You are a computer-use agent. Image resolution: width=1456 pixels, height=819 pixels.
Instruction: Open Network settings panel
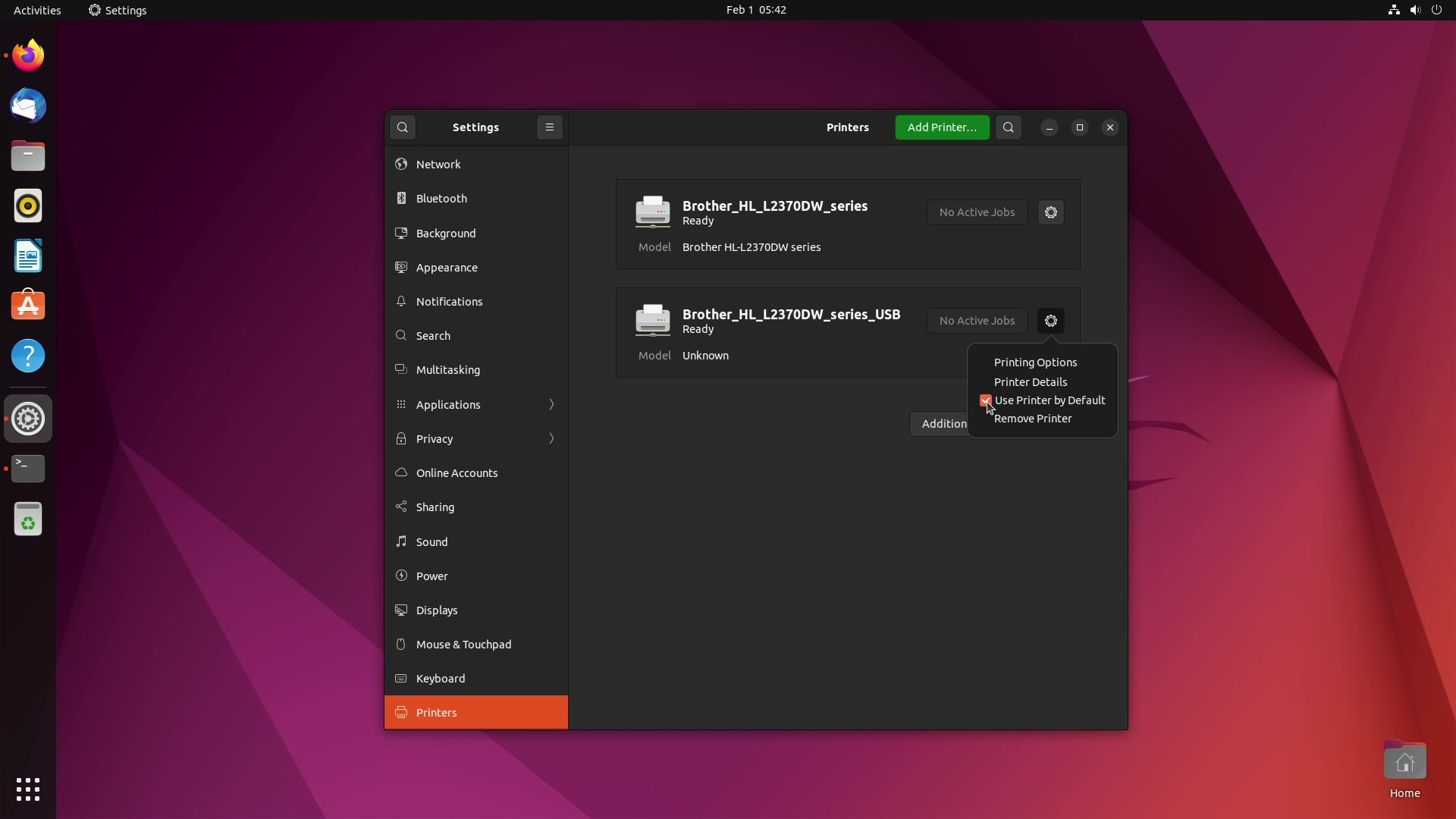(x=476, y=165)
